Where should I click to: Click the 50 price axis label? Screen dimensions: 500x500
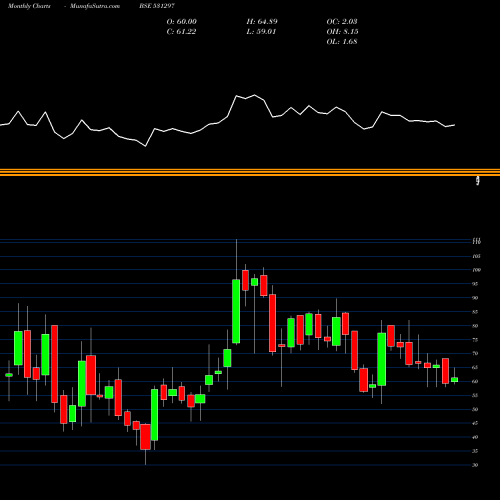[475, 409]
